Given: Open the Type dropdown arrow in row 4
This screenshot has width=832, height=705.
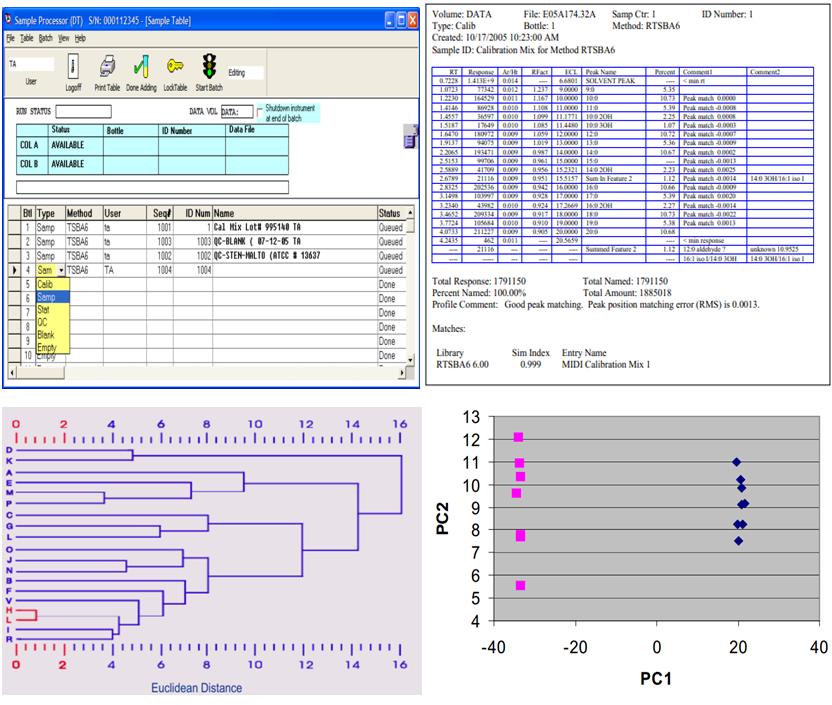Looking at the screenshot, I should point(61,270).
